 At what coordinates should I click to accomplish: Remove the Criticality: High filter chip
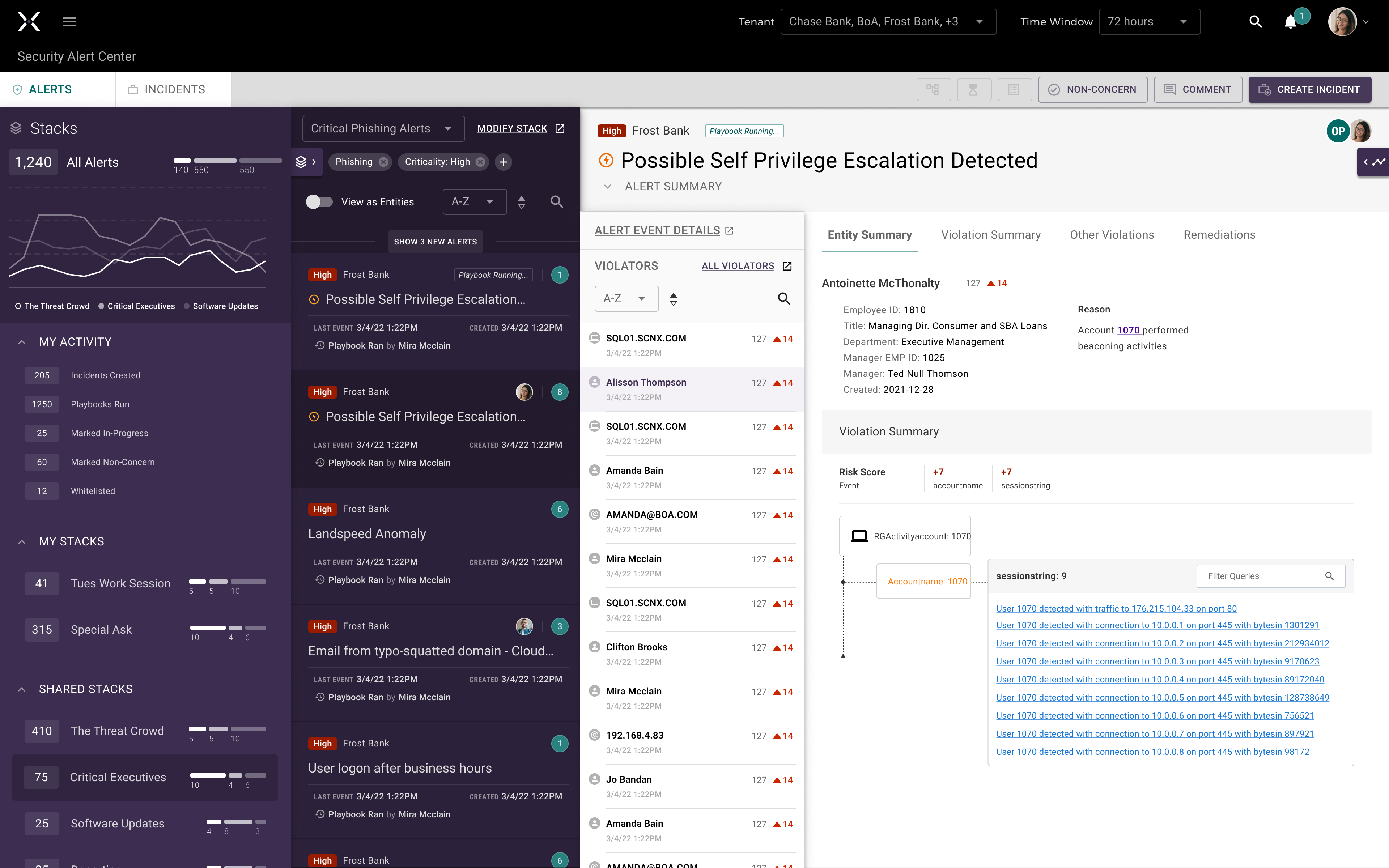tap(480, 162)
